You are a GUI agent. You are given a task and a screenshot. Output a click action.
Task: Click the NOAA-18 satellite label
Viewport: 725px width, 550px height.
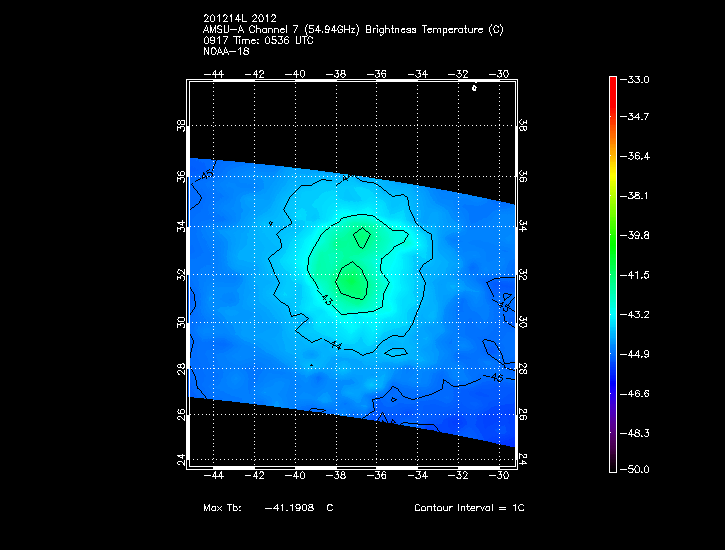click(225, 51)
